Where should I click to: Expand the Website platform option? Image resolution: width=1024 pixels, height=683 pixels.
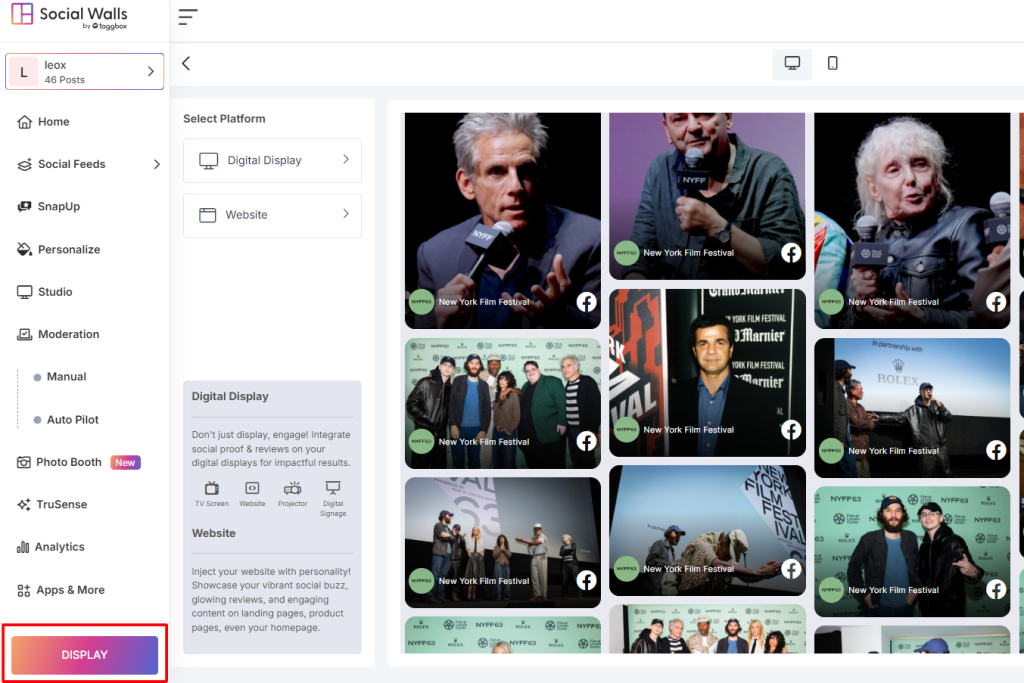tap(272, 215)
